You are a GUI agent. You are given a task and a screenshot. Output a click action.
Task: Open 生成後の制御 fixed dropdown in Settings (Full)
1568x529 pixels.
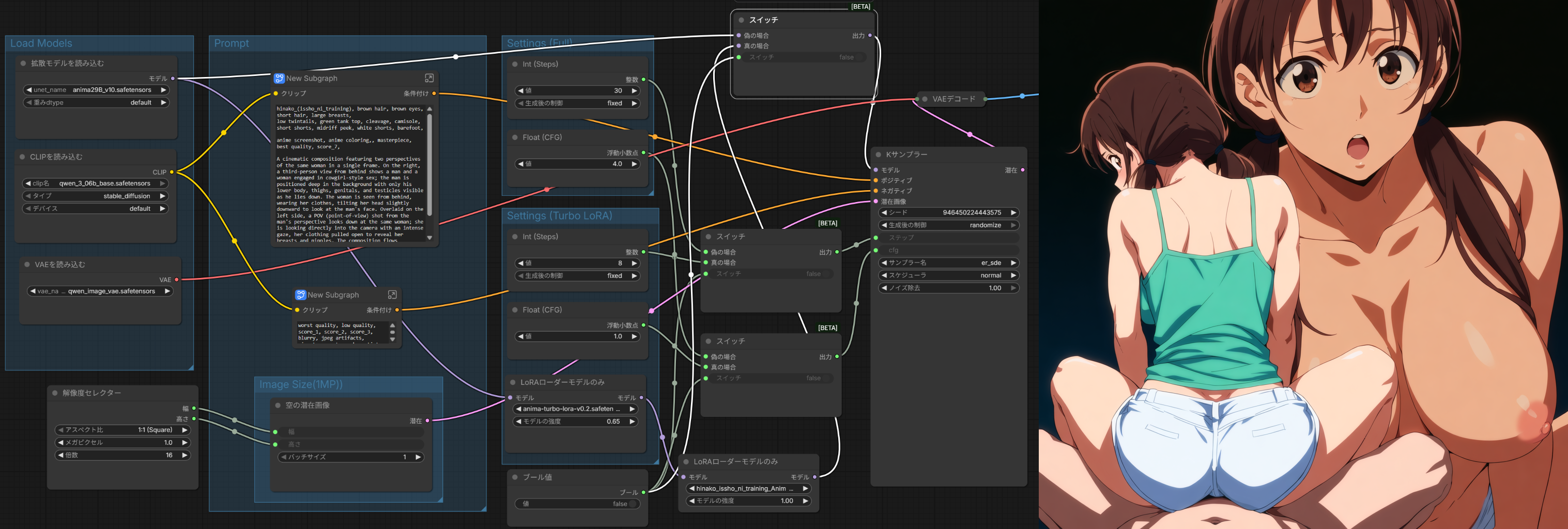click(x=578, y=103)
